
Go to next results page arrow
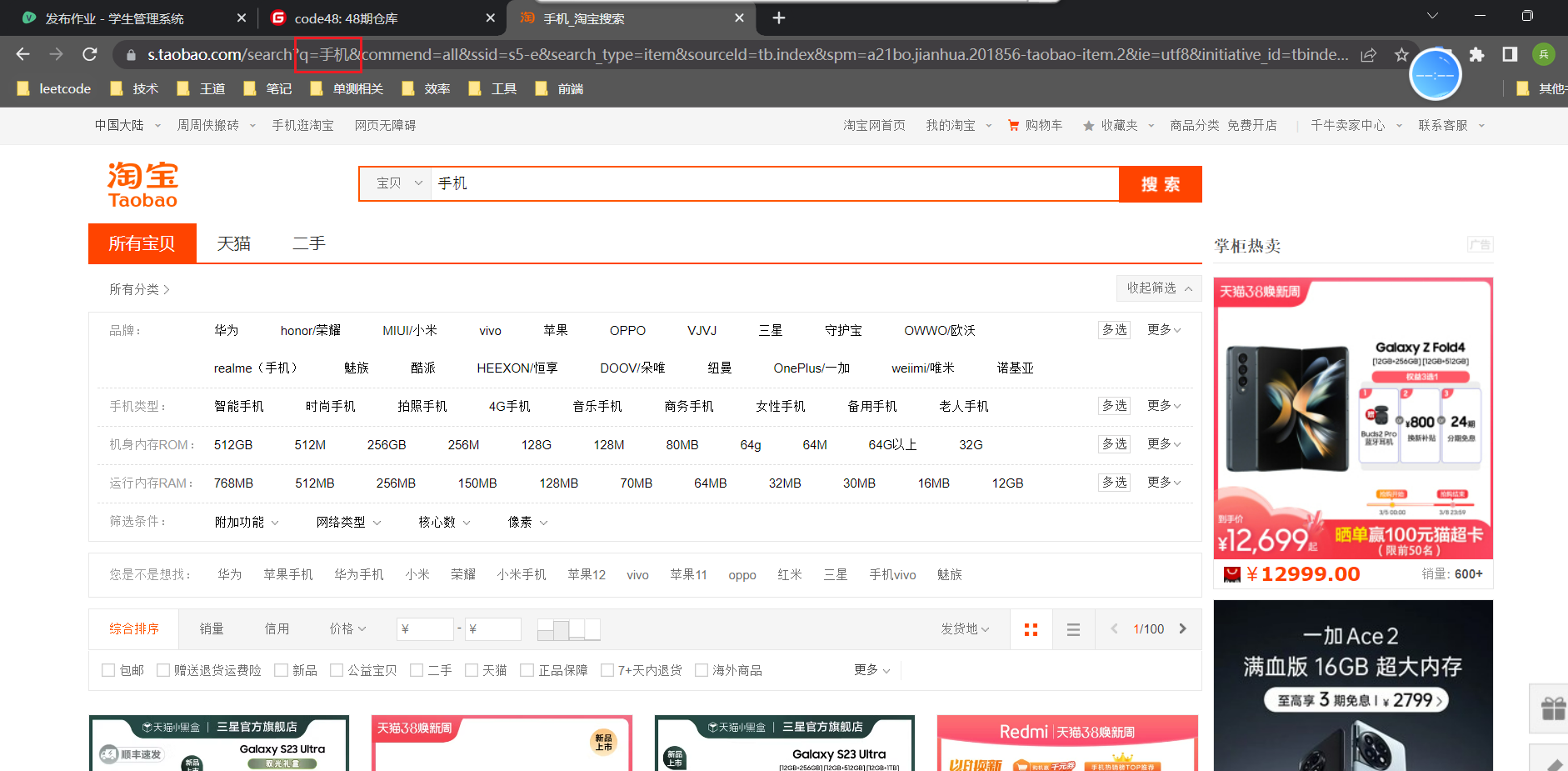[x=1182, y=628]
